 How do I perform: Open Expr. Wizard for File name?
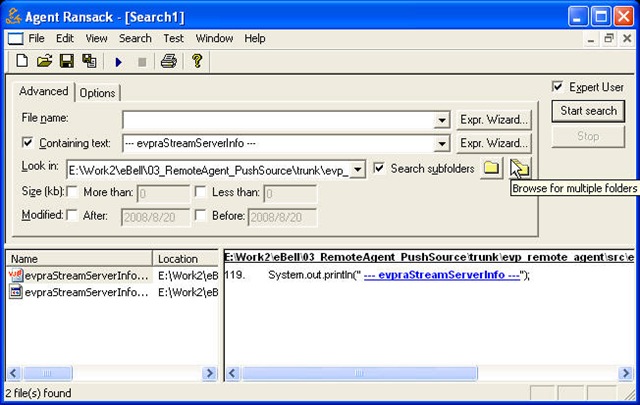point(494,120)
